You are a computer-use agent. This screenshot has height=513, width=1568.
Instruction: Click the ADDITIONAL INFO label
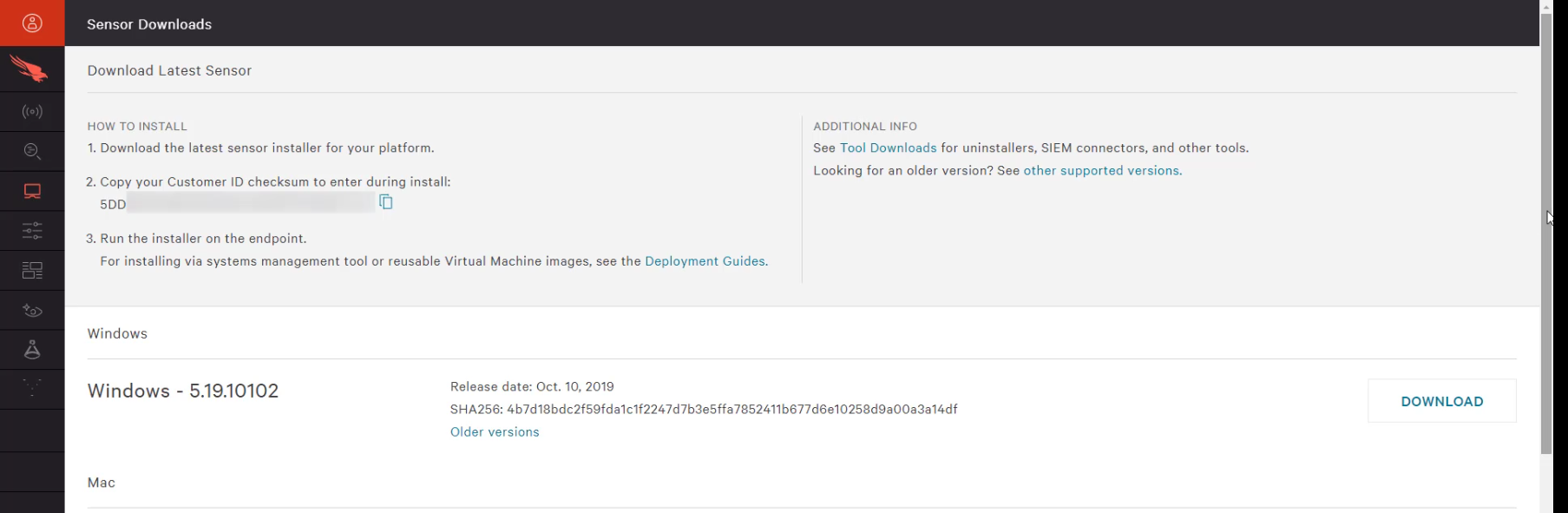tap(865, 127)
